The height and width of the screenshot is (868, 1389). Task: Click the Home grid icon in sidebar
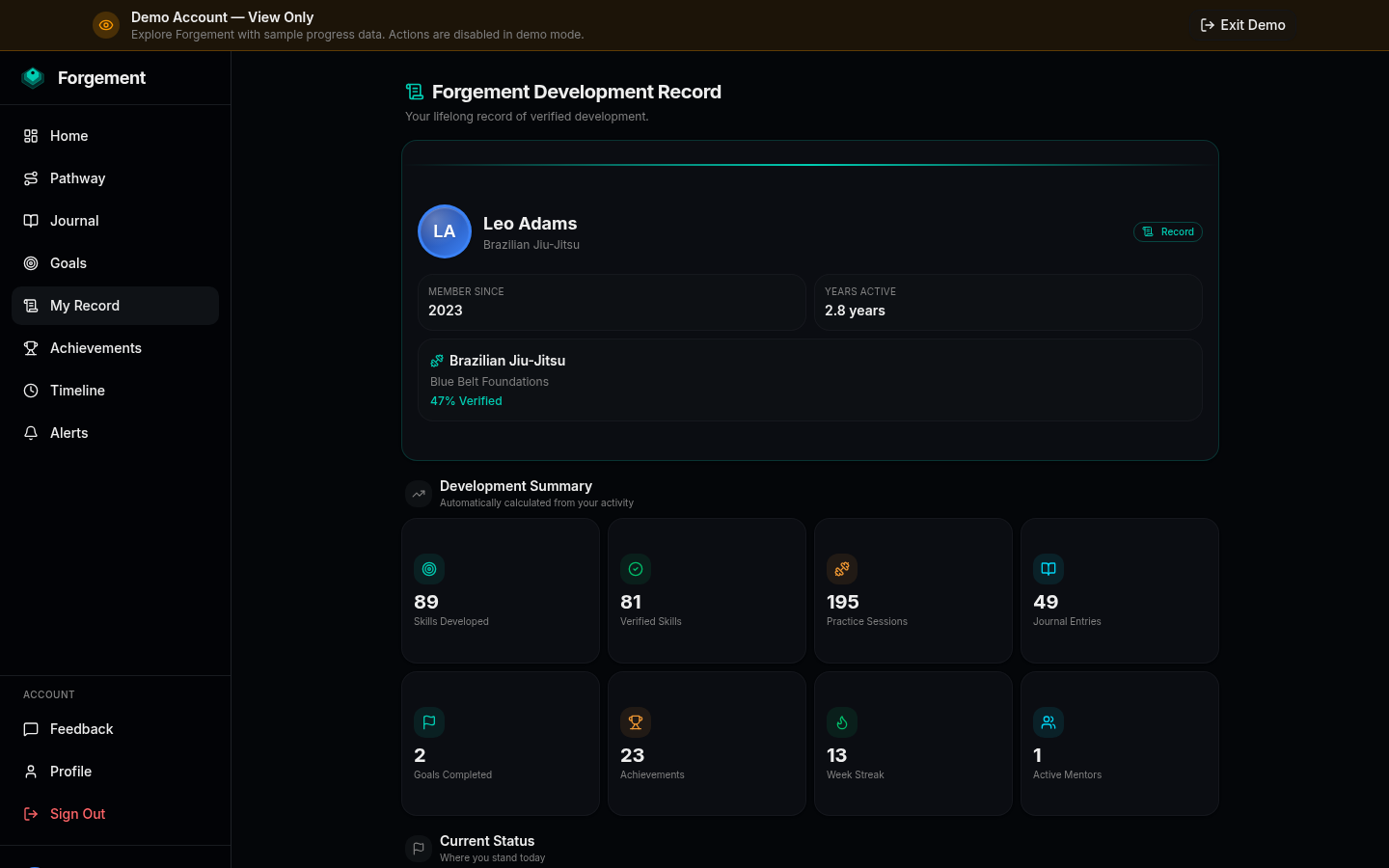[31, 136]
